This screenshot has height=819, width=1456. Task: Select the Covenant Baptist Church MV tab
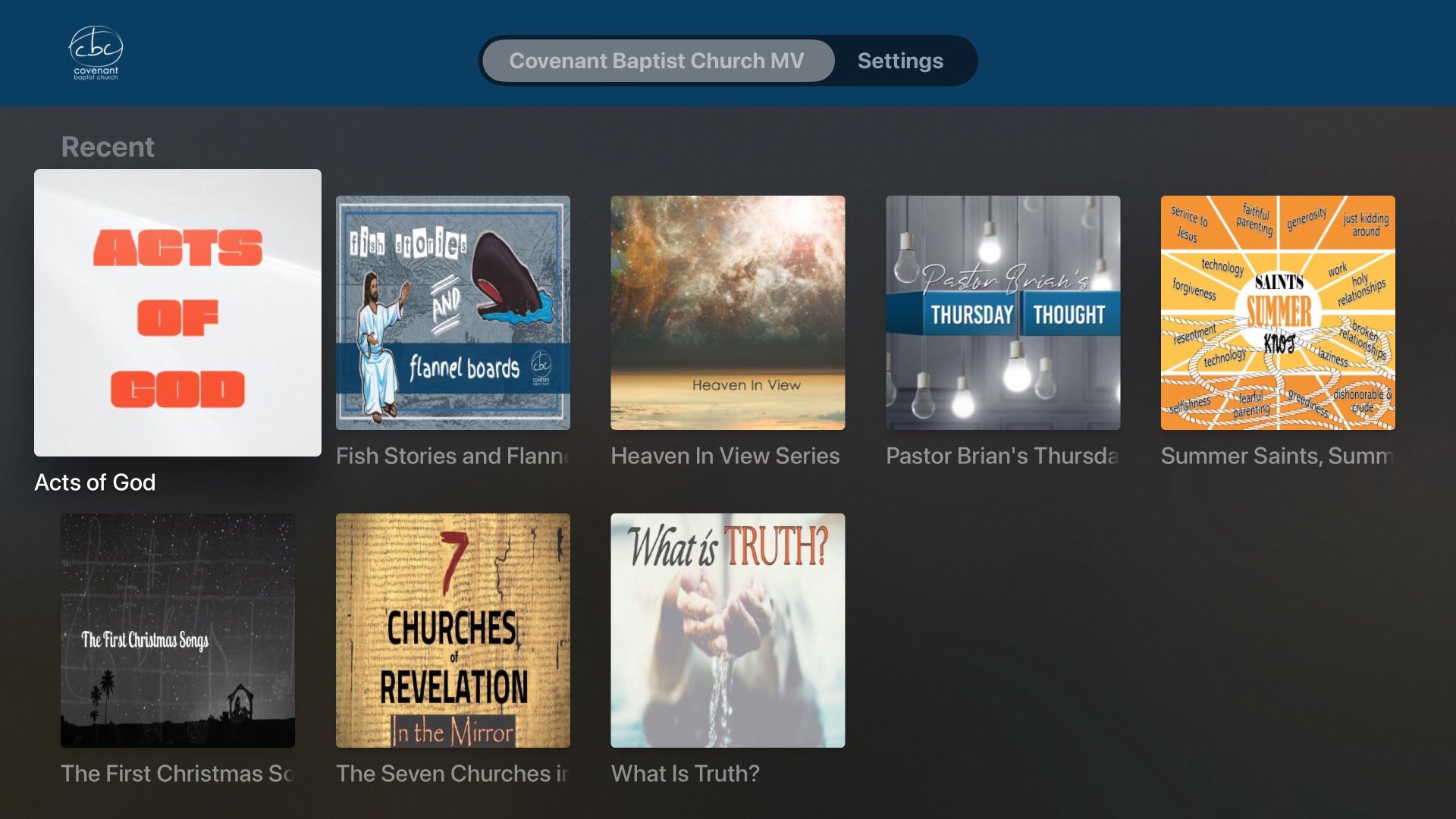pos(657,61)
